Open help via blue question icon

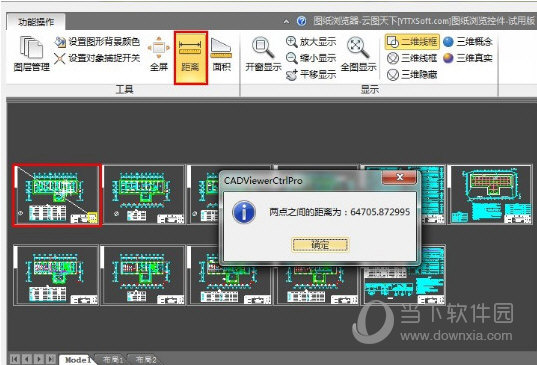point(301,21)
